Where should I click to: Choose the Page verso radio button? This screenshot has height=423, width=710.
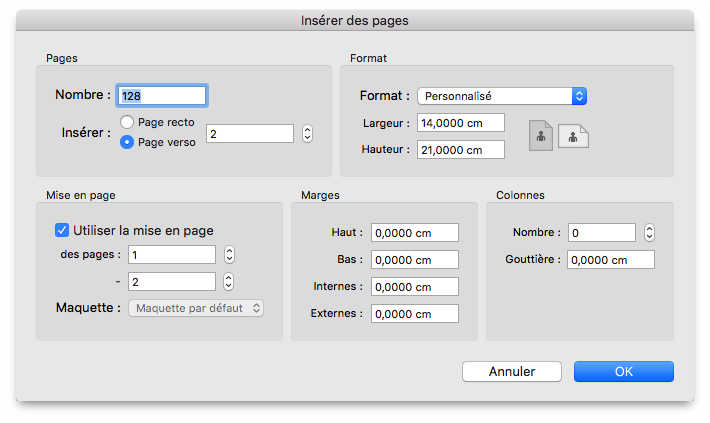tap(127, 142)
